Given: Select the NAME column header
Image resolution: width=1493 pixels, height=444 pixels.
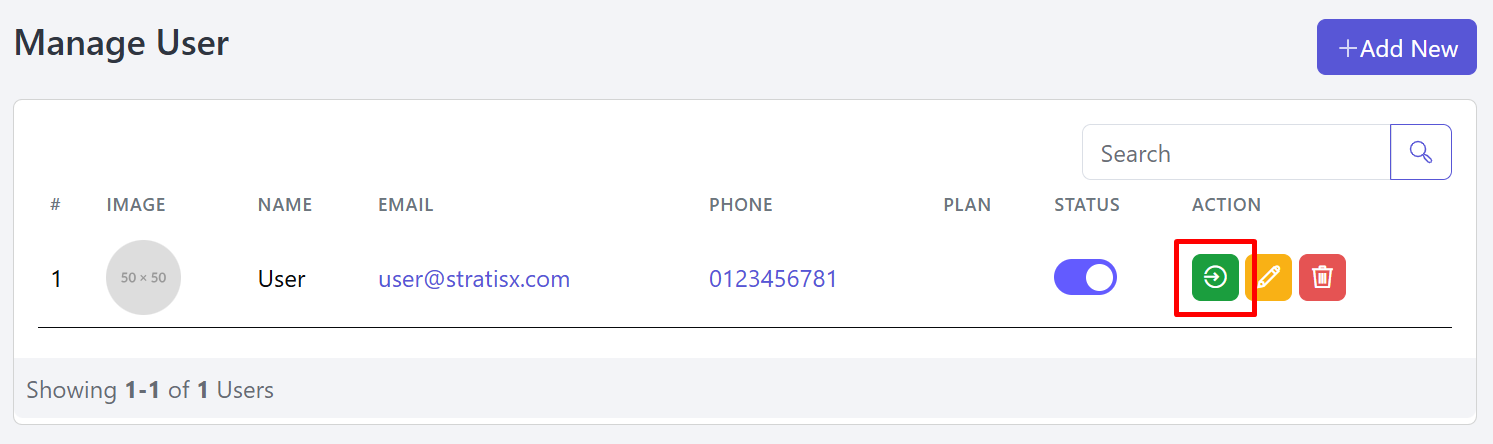Looking at the screenshot, I should click(285, 205).
